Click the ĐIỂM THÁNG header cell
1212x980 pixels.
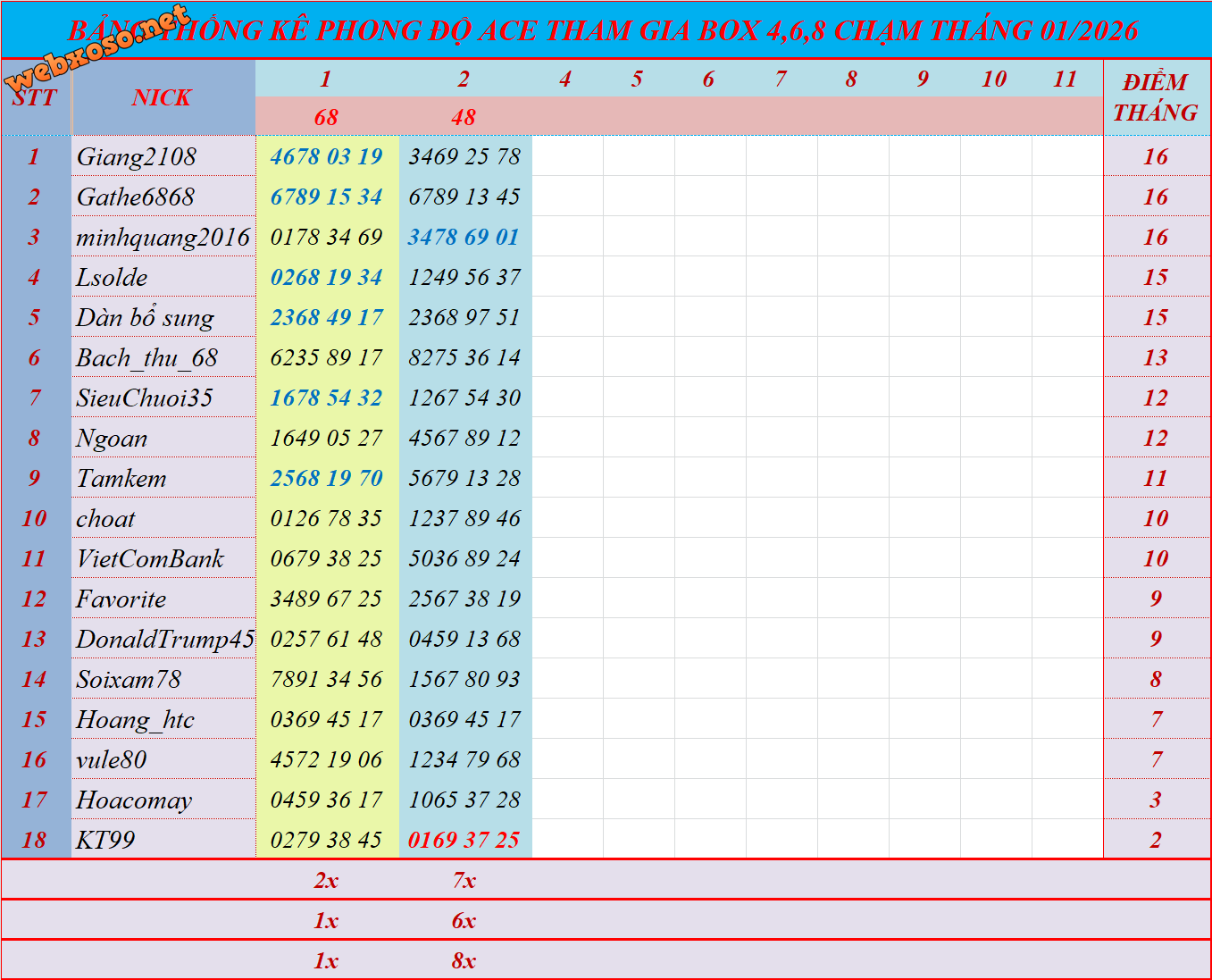coord(1157,97)
